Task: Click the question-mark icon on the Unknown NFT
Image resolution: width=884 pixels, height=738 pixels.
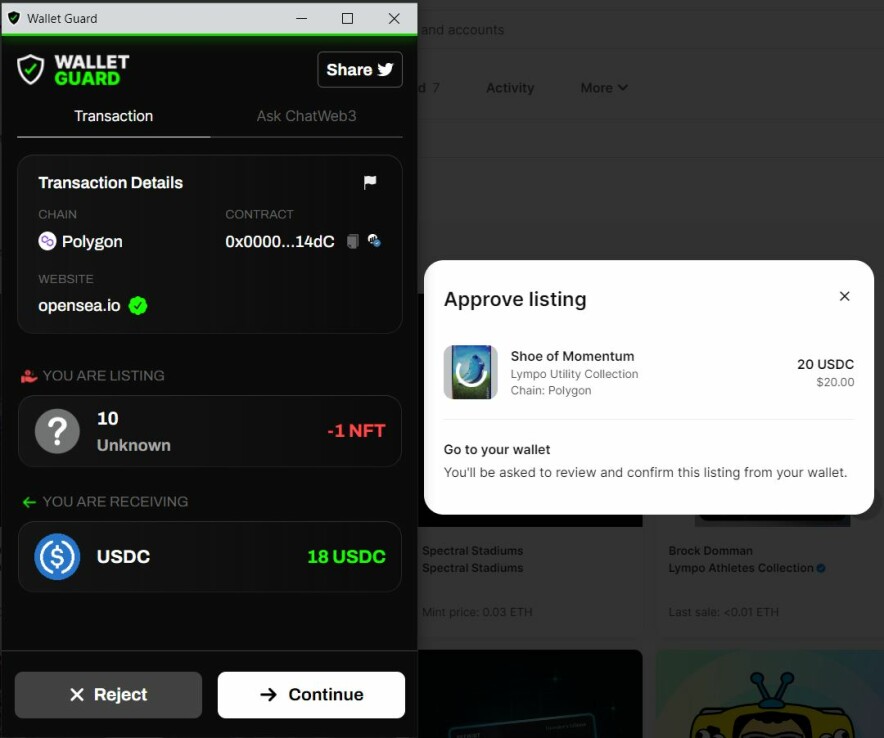Action: pyautogui.click(x=57, y=431)
